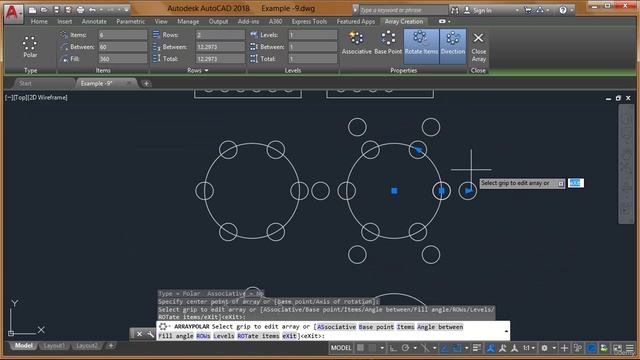Viewport: 640px width, 360px height.
Task: Click the center blue square grip of array
Action: (x=394, y=191)
